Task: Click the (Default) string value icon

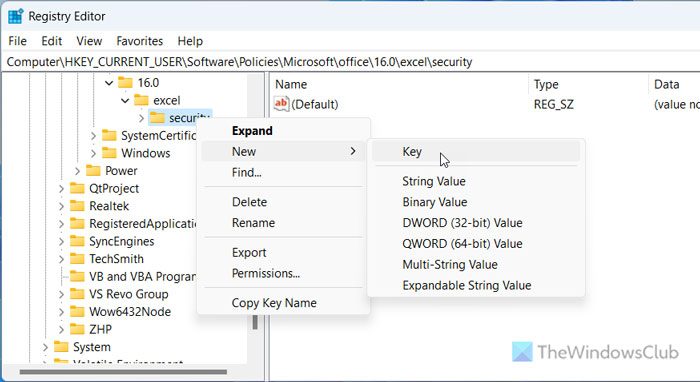Action: click(281, 104)
